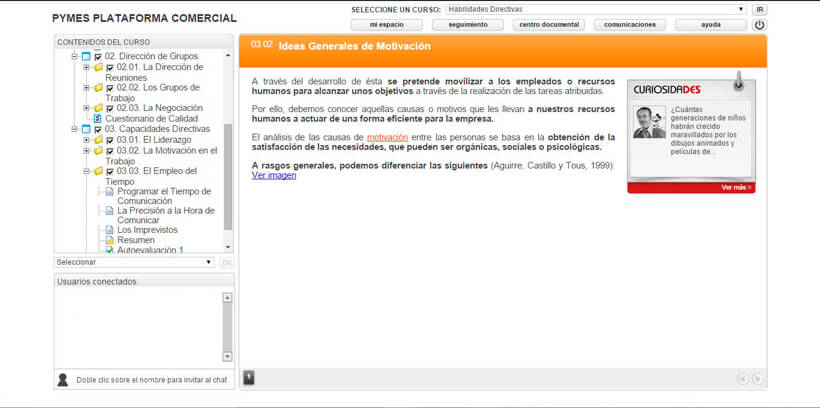820x408 pixels.
Task: Open the Seleccionar dropdown below course contents
Action: 134,262
